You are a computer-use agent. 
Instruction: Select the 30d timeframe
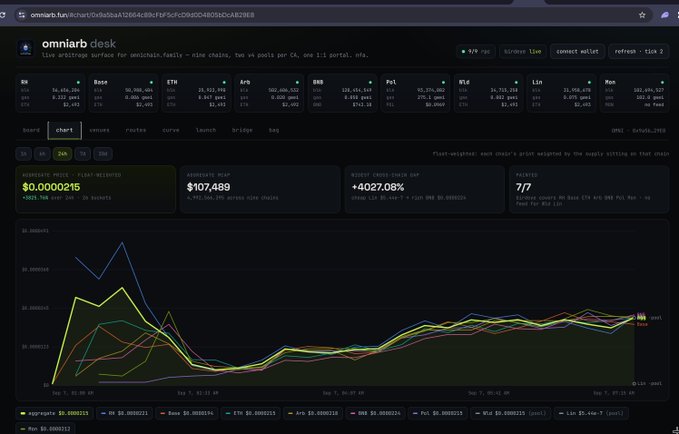point(103,154)
